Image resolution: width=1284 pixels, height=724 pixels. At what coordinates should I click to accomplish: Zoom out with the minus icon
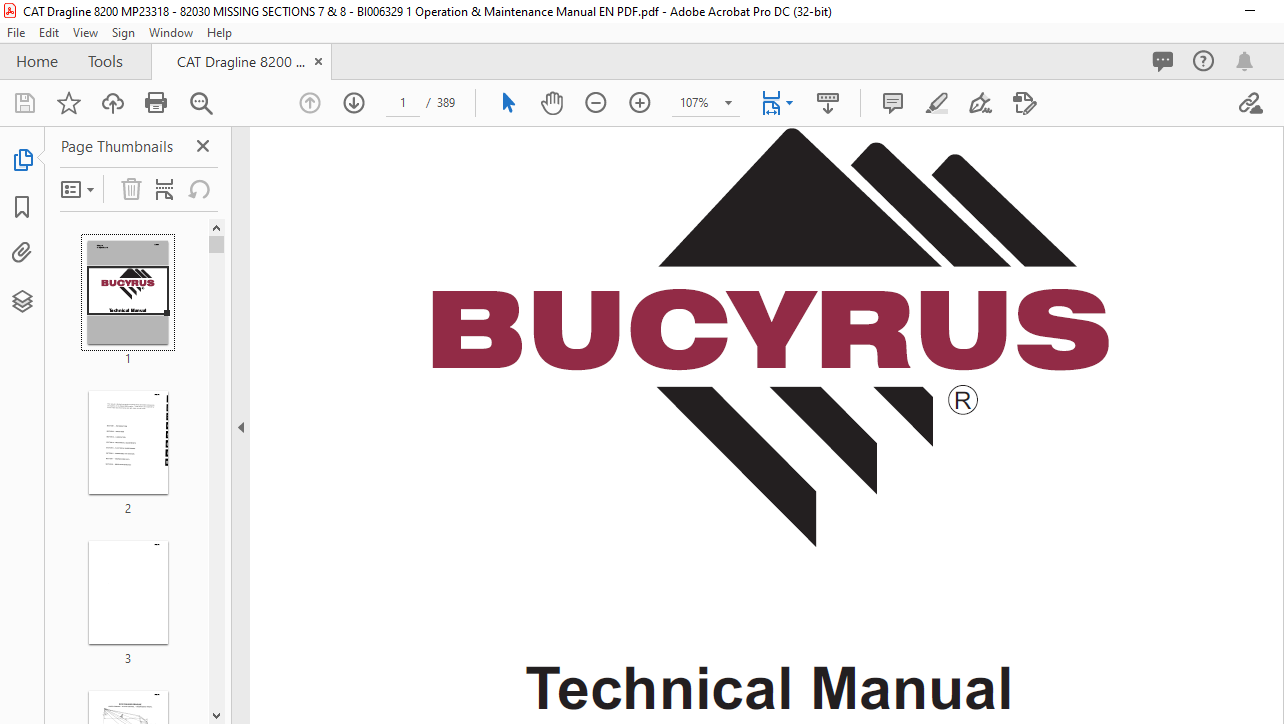click(596, 103)
